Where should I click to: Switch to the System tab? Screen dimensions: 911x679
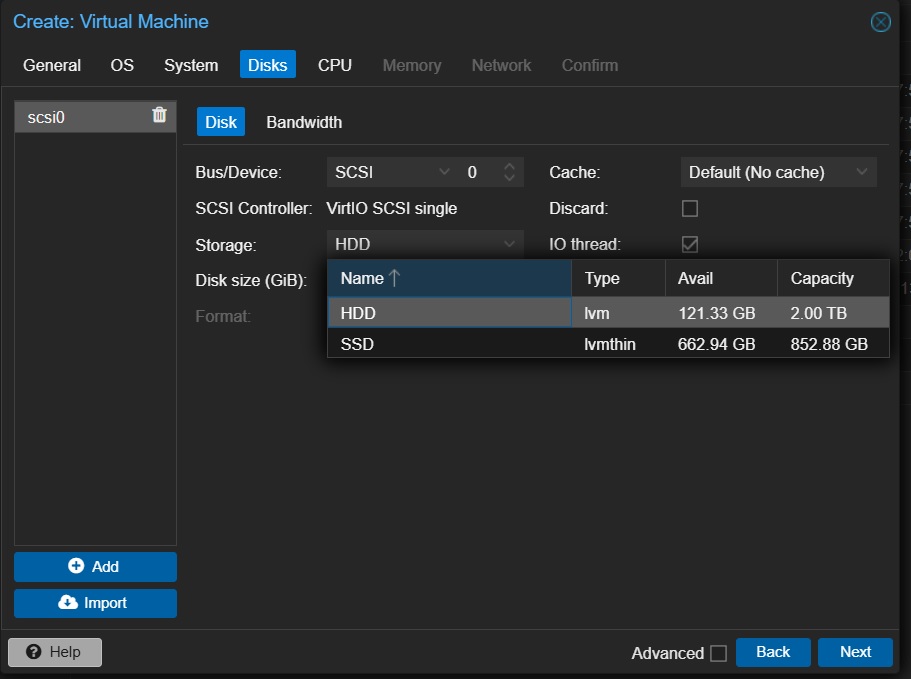click(191, 65)
